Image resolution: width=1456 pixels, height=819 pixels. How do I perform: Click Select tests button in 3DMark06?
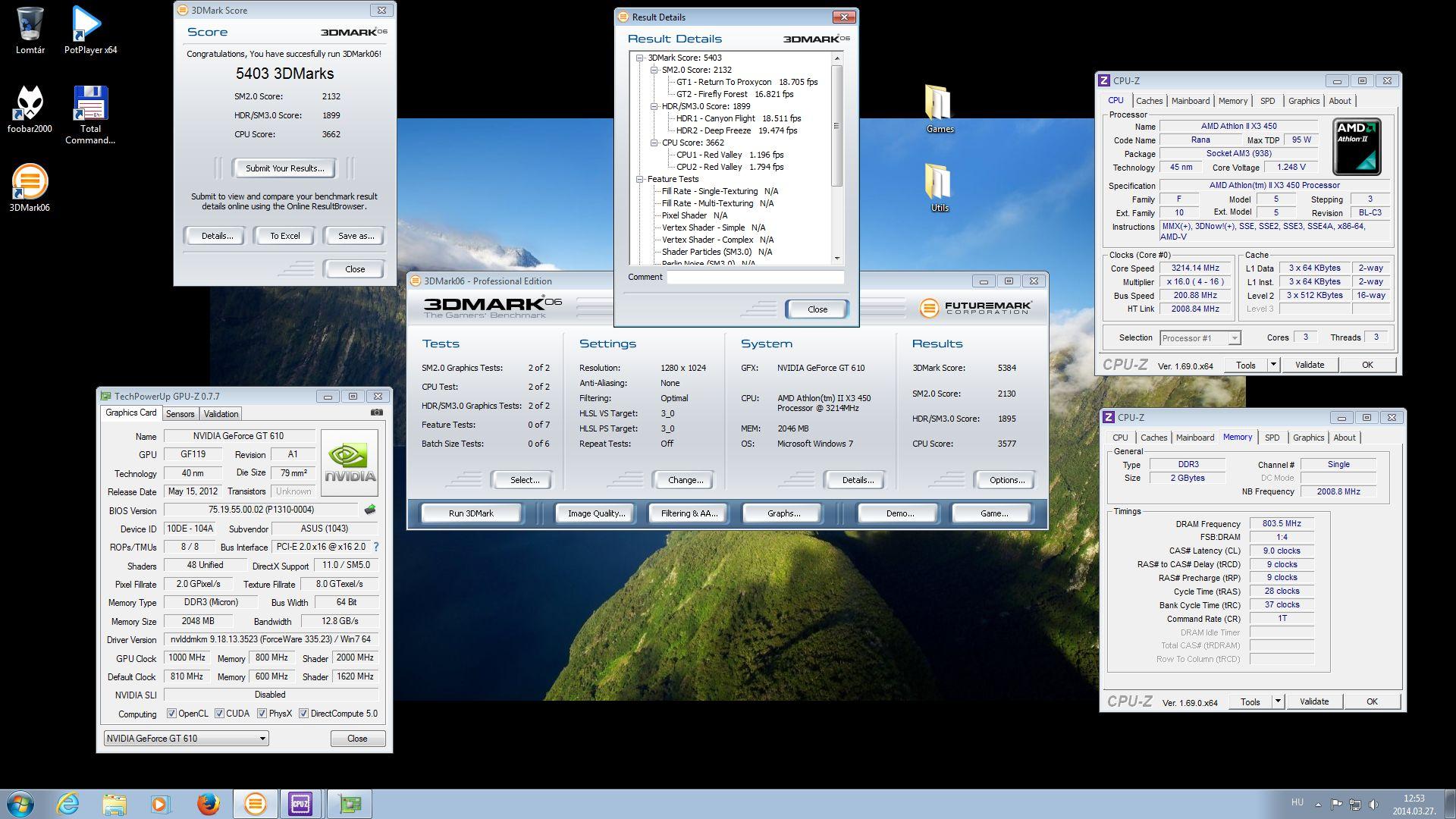pyautogui.click(x=524, y=480)
